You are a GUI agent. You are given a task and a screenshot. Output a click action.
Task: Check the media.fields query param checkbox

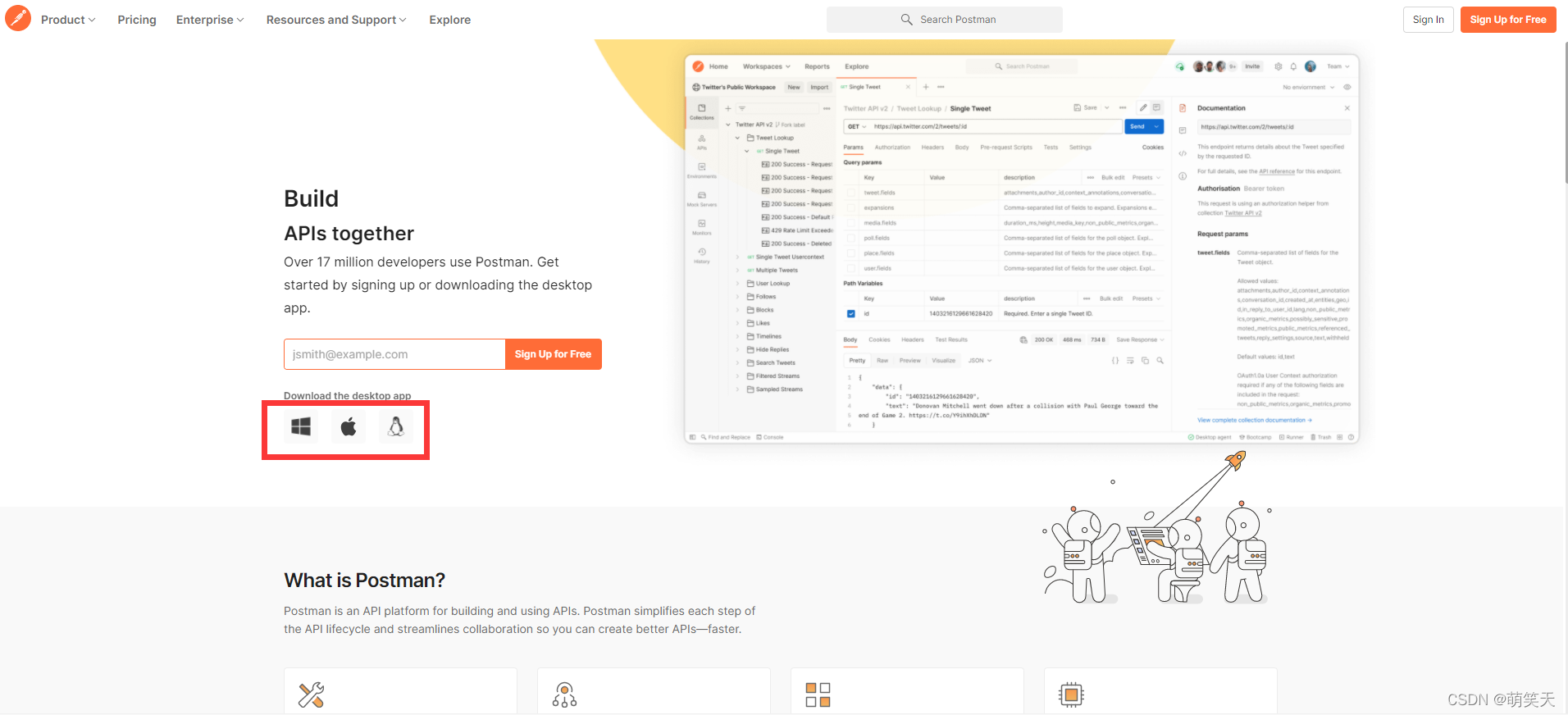pos(851,223)
